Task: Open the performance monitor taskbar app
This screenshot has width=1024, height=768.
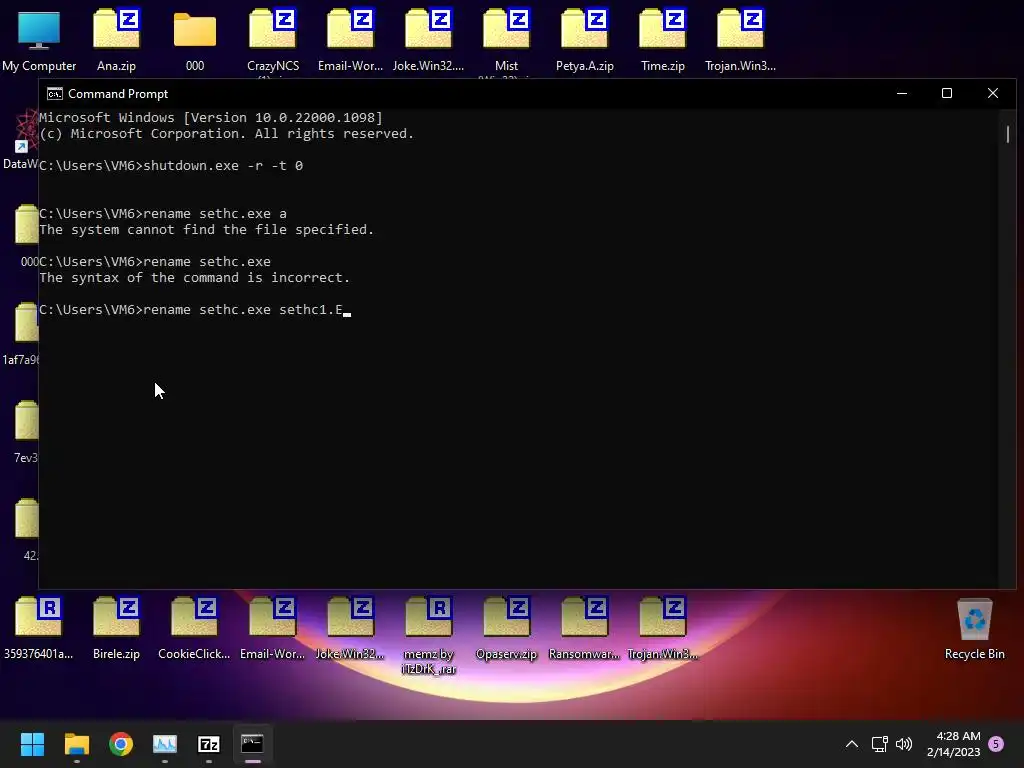Action: (165, 744)
